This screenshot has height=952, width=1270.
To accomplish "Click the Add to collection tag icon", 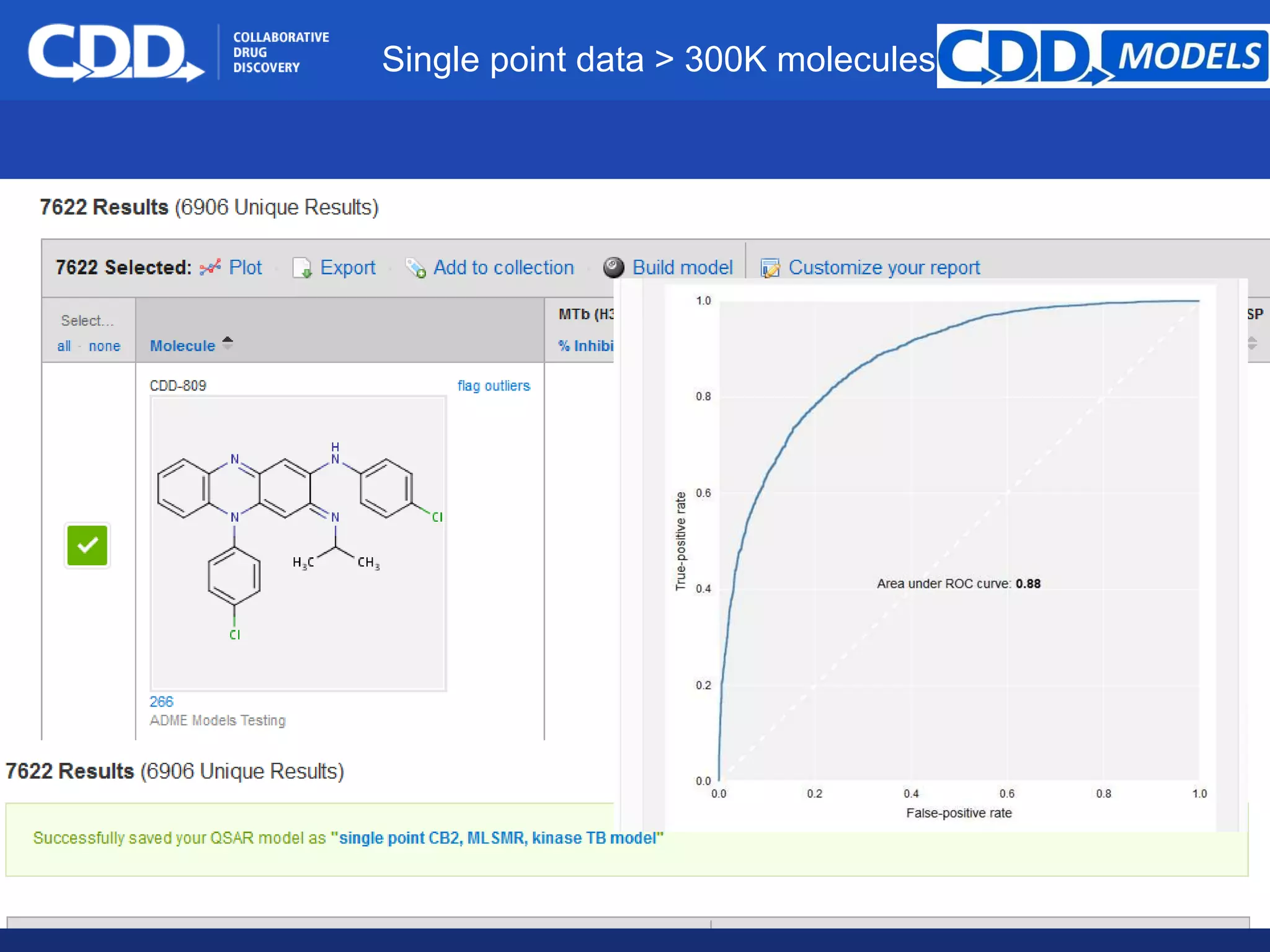I will pyautogui.click(x=415, y=268).
